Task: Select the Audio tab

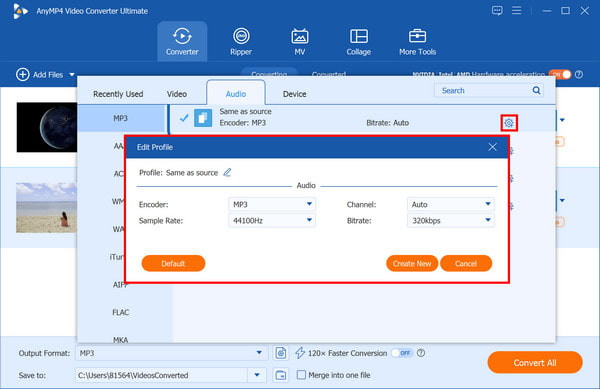Action: pyautogui.click(x=236, y=94)
